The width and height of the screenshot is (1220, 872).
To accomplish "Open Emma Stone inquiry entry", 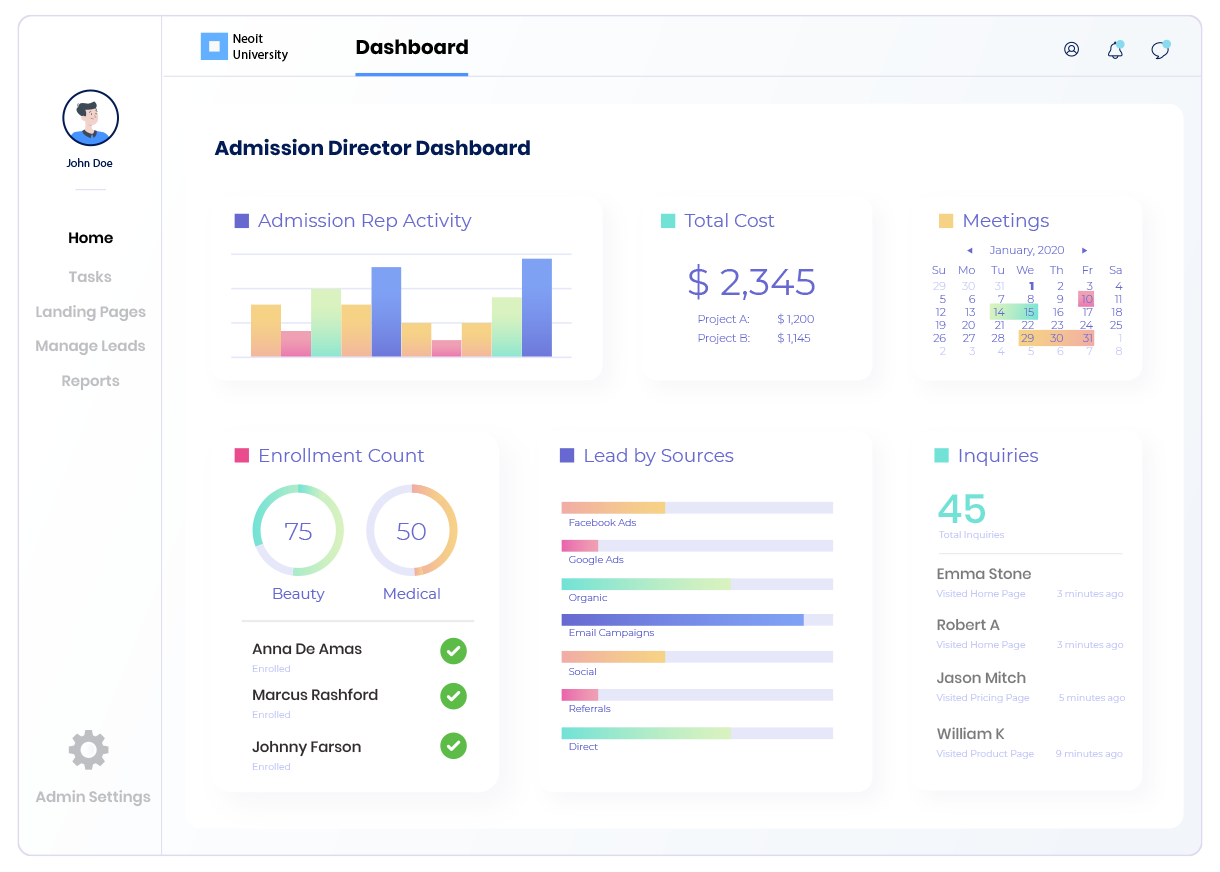I will coord(984,574).
